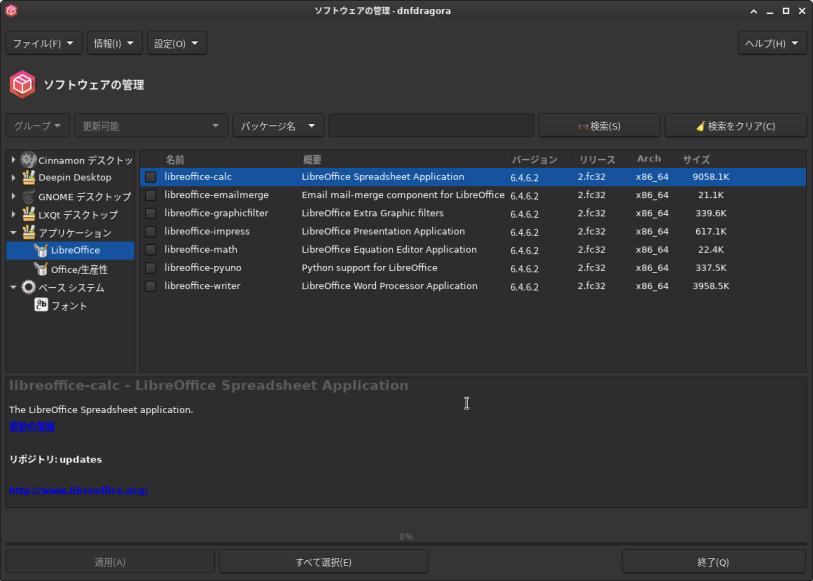Click the フォント font icon
The image size is (813, 581).
coord(41,305)
